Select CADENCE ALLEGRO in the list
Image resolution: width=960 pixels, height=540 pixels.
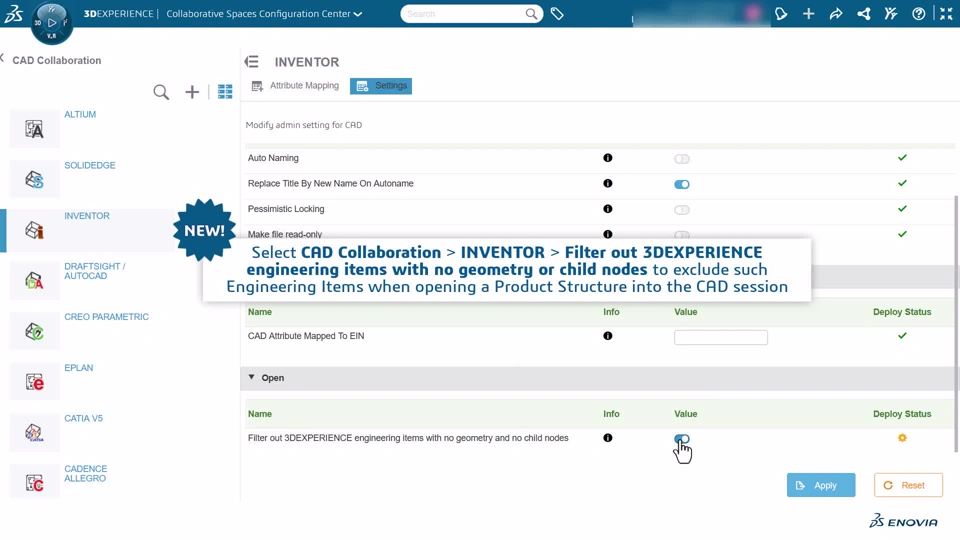[x=86, y=474]
